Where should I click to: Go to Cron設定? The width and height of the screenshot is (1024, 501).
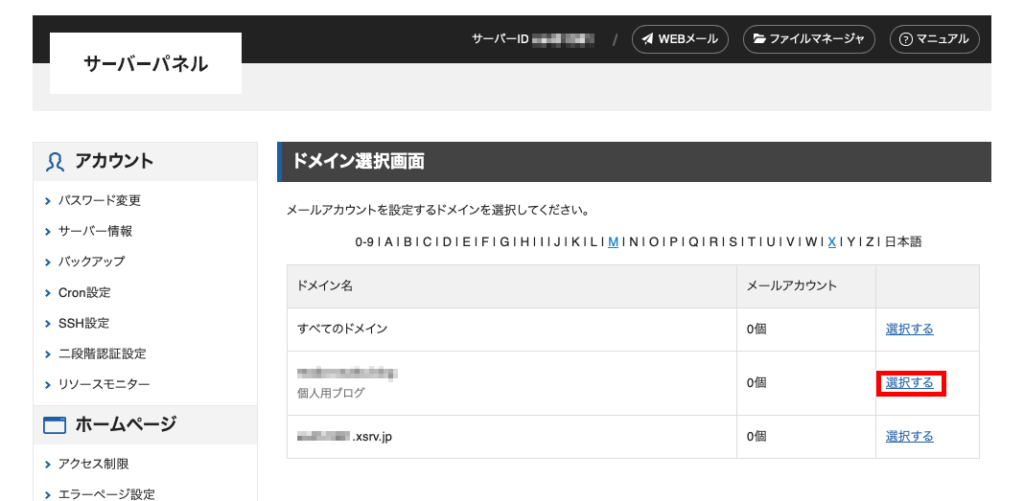tap(84, 293)
